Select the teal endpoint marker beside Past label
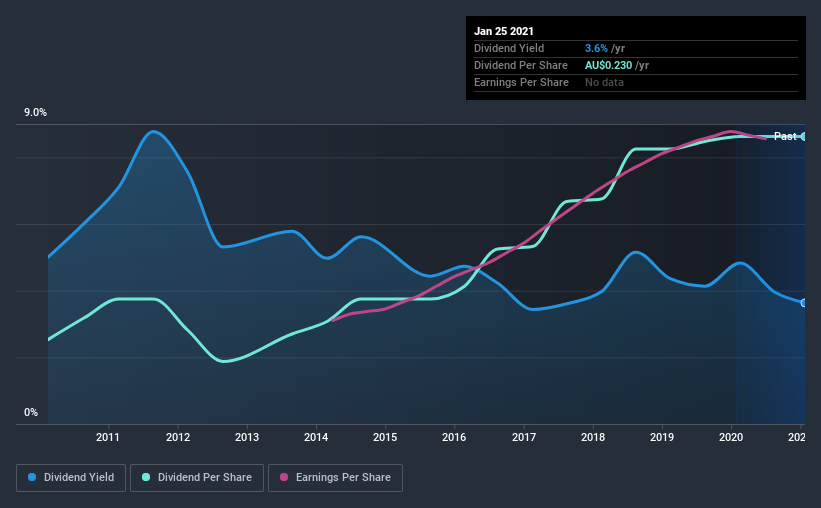This screenshot has height=508, width=821. point(803,136)
